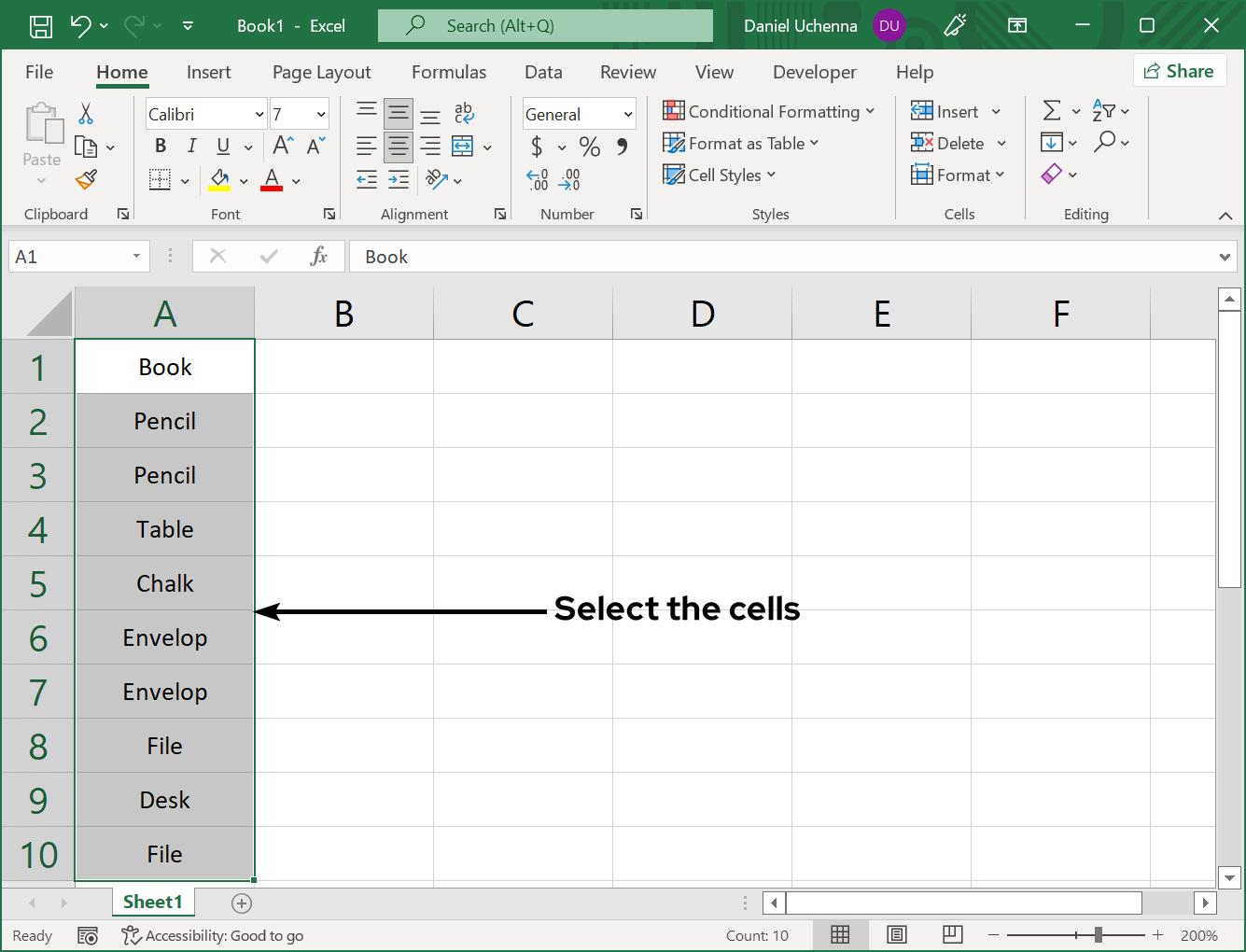Click the Sheet1 worksheet tab
The width and height of the screenshot is (1246, 952).
pyautogui.click(x=153, y=902)
